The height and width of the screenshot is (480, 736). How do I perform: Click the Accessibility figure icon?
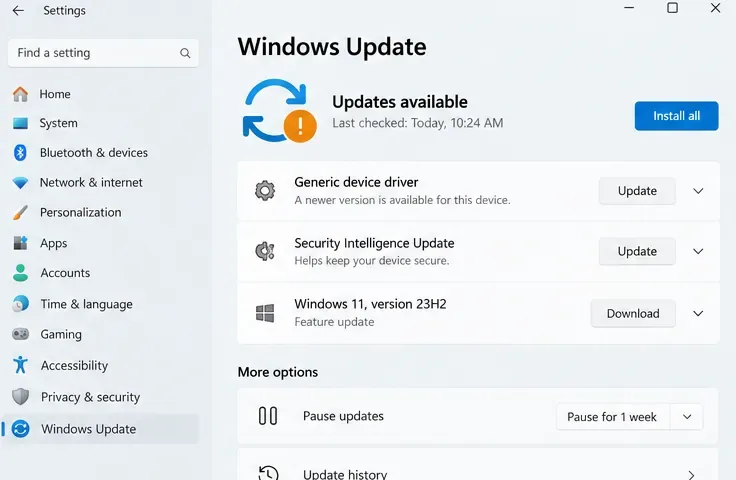[x=20, y=365]
